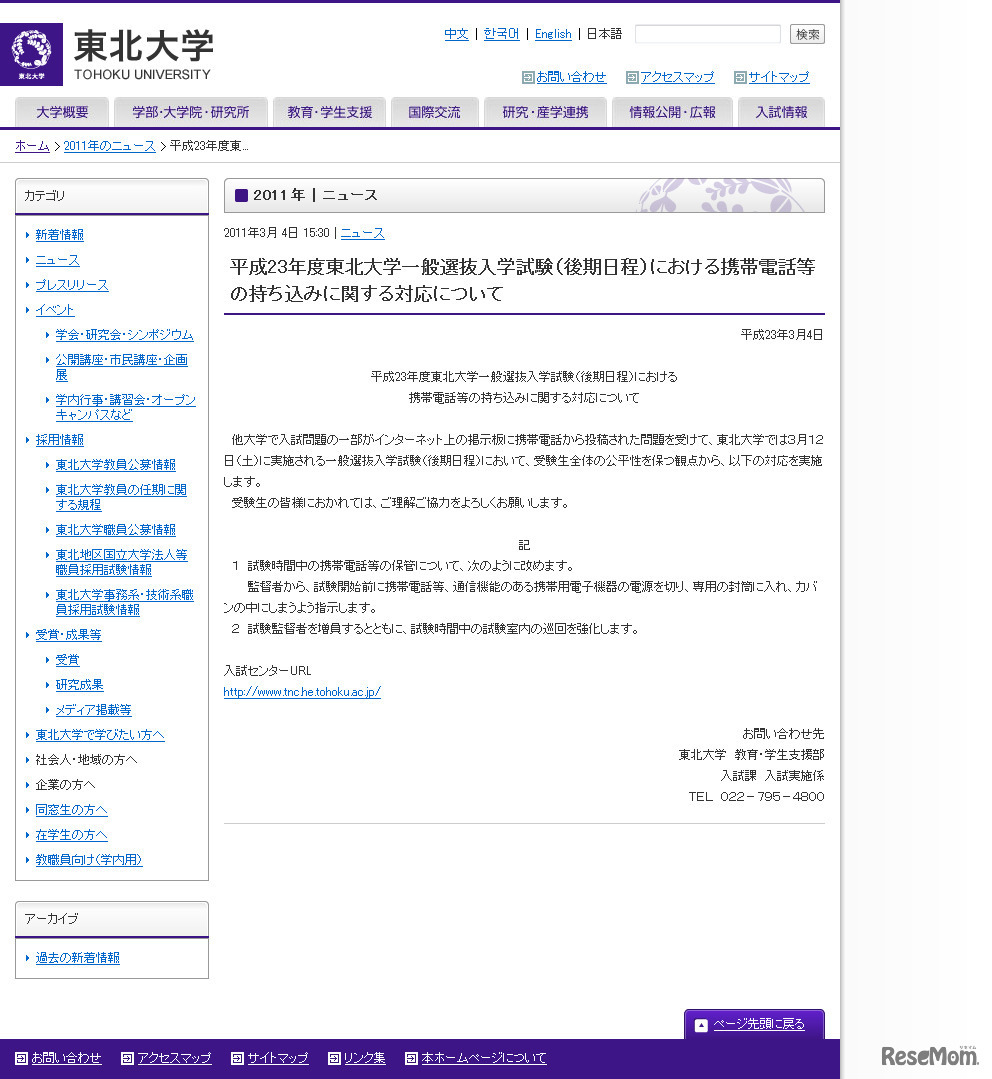Click the 検索 search button
The height and width of the screenshot is (1079, 992).
click(807, 34)
